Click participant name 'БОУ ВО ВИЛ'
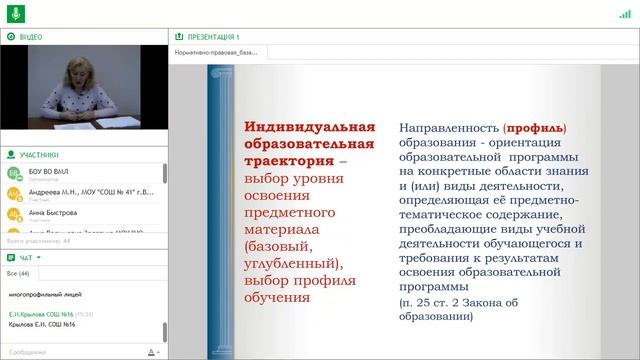This screenshot has height=360, width=640. (49, 171)
